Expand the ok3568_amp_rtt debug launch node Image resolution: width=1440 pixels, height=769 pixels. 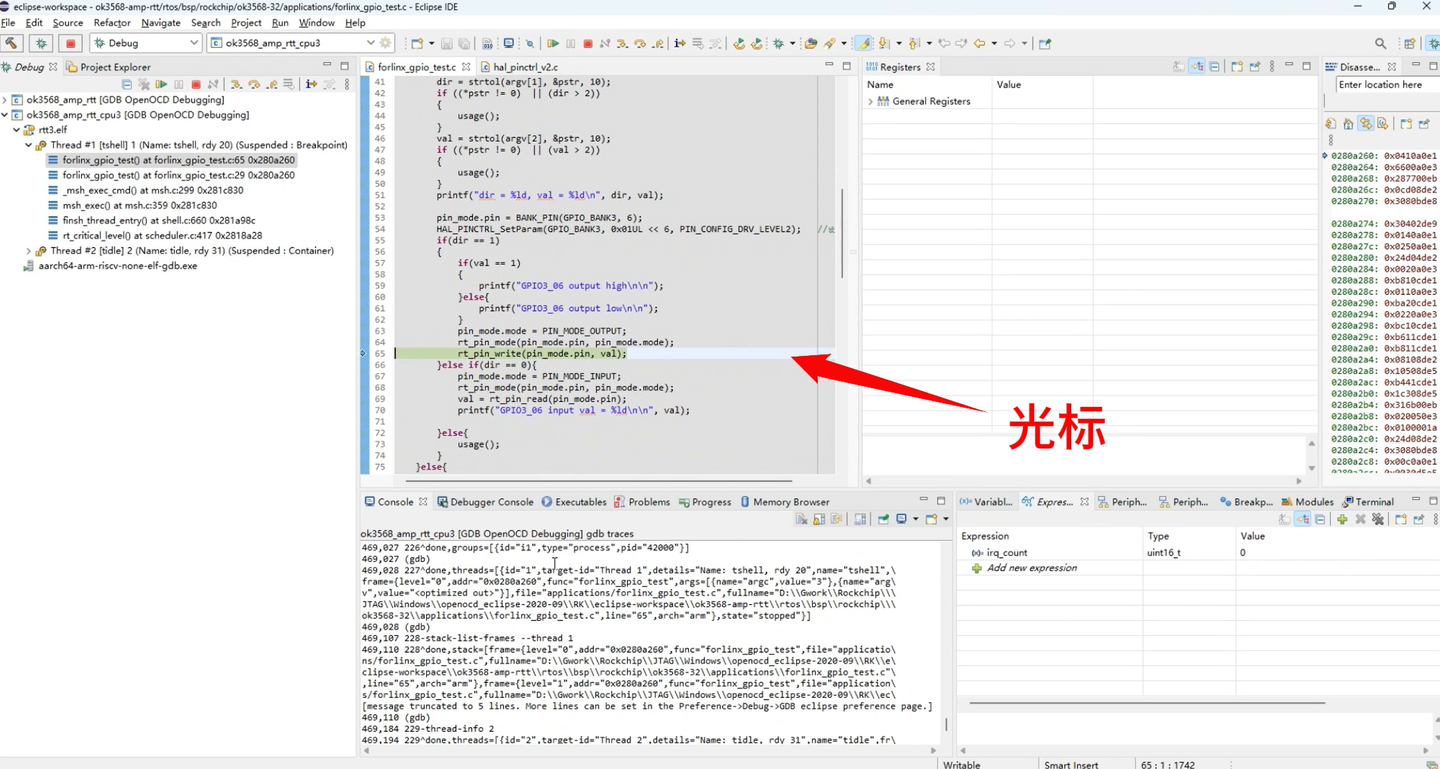tap(6, 100)
